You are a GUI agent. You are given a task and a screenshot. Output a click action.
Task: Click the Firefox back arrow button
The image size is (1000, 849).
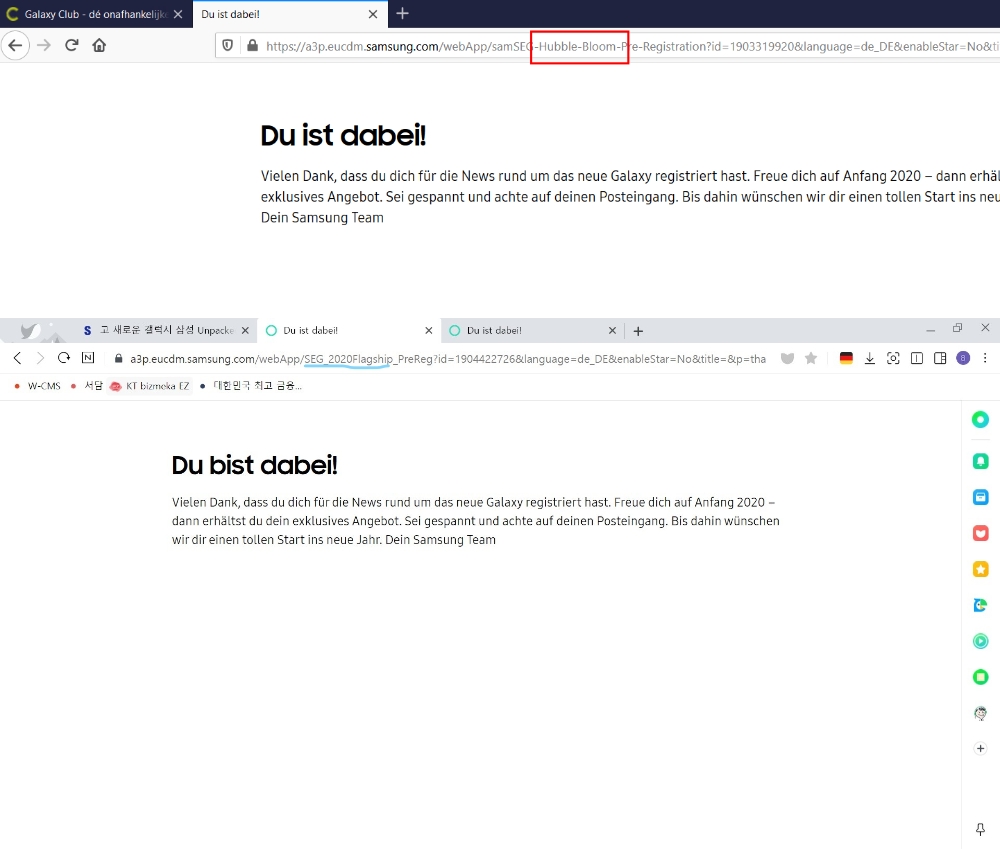point(15,45)
